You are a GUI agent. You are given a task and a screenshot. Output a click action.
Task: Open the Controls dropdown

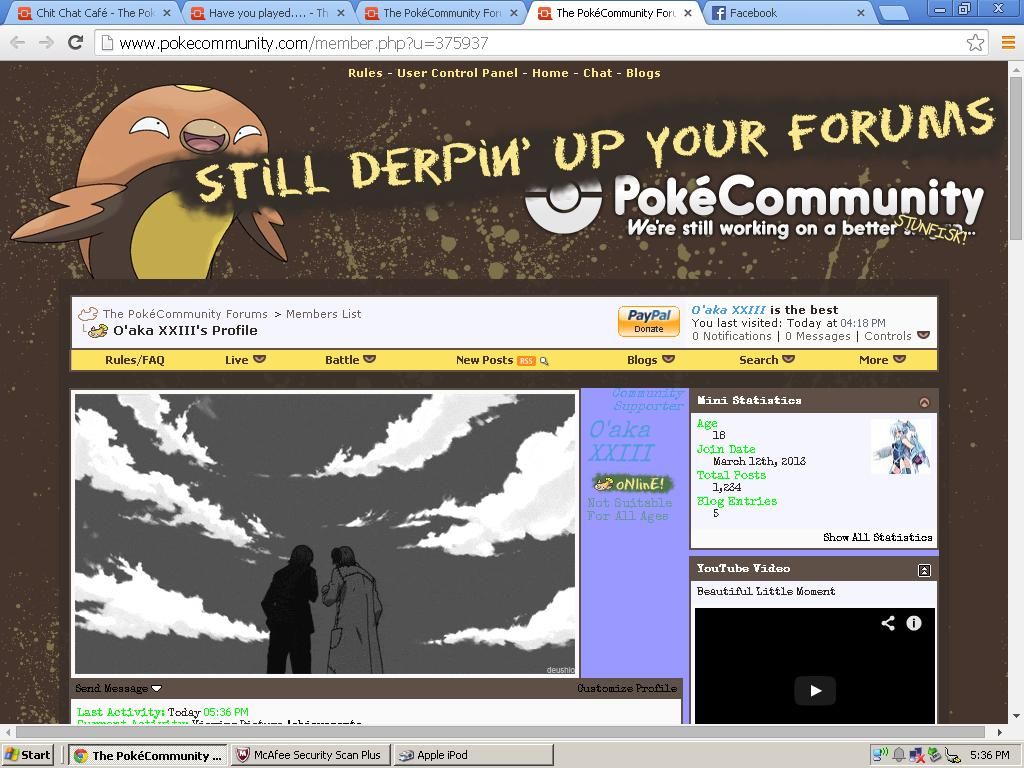(x=897, y=336)
